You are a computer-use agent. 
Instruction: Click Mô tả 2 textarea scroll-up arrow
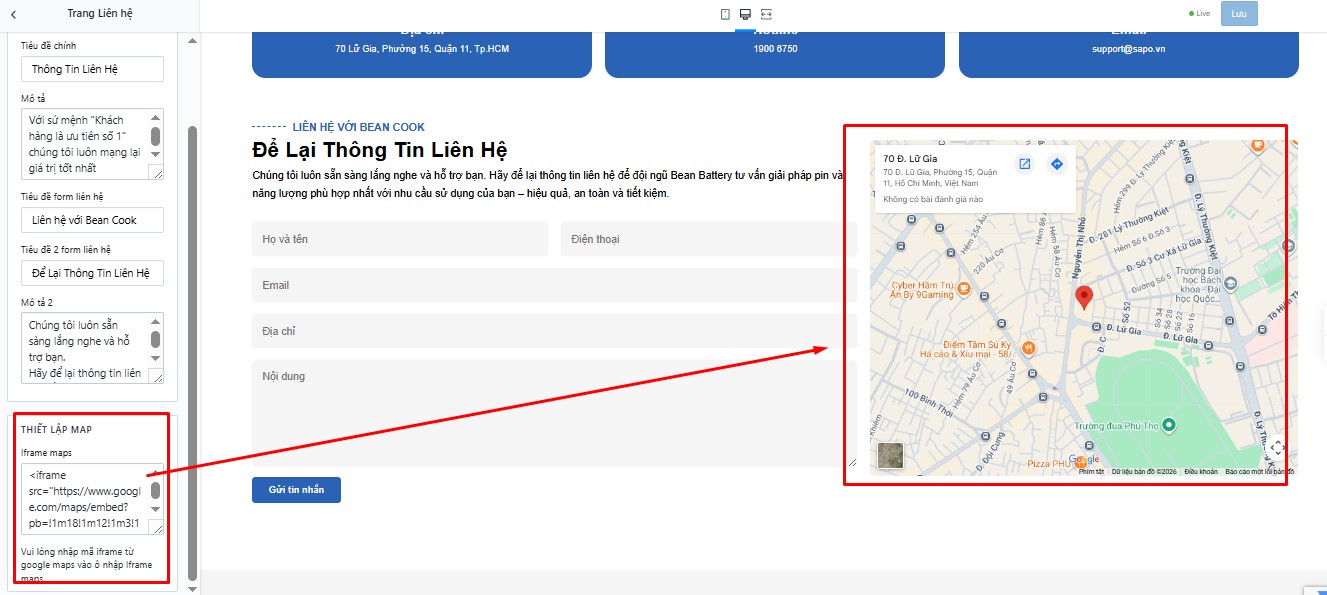click(x=156, y=322)
